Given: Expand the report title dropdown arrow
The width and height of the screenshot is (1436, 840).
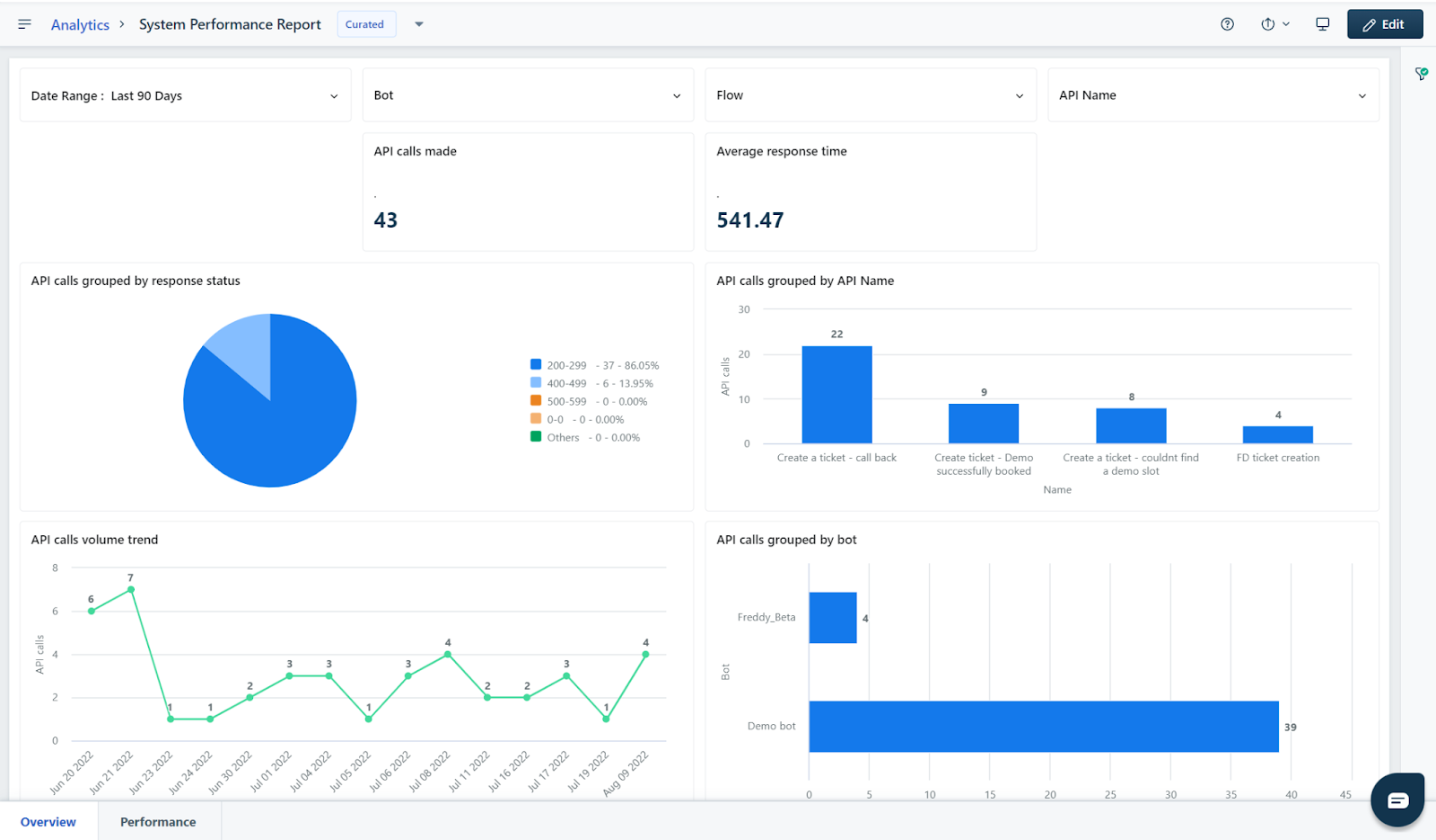Looking at the screenshot, I should (419, 25).
